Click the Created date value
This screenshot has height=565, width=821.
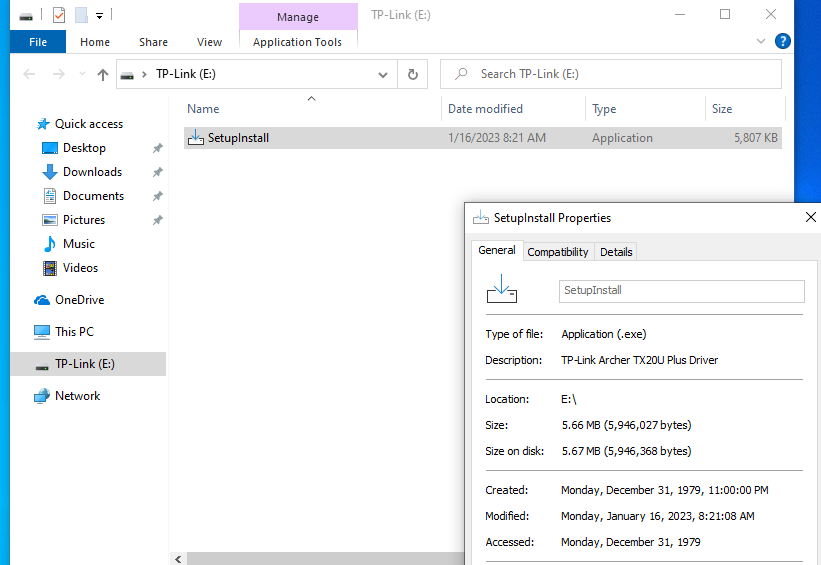pos(664,490)
